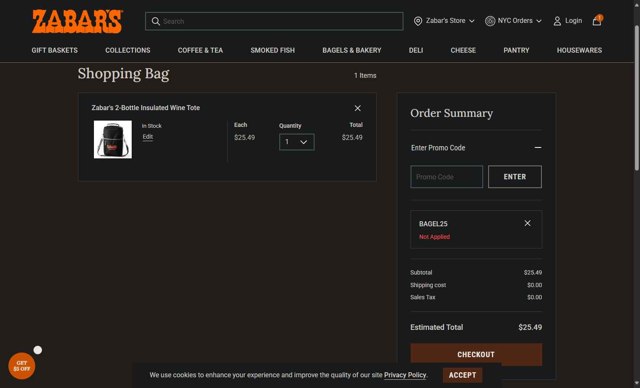Click the 'Not Applied' status text
Image resolution: width=640 pixels, height=388 pixels.
click(x=434, y=237)
